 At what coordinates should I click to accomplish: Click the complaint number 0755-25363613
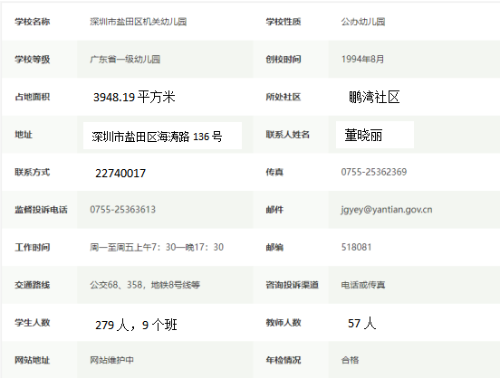[x=123, y=210]
